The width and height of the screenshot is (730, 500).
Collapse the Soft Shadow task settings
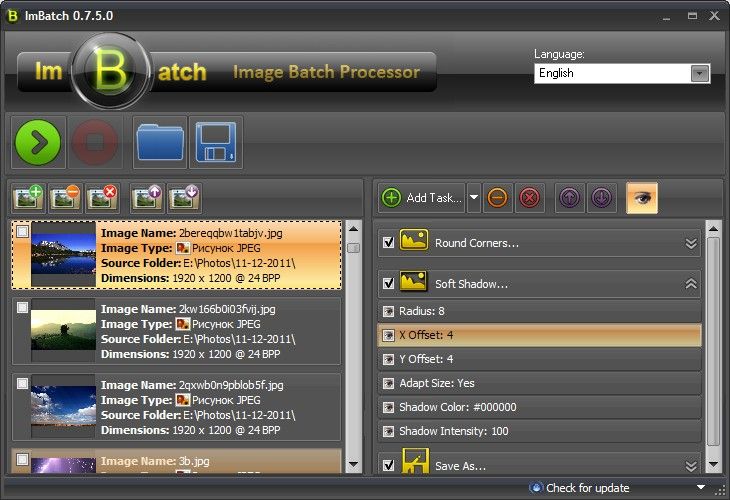tap(690, 284)
